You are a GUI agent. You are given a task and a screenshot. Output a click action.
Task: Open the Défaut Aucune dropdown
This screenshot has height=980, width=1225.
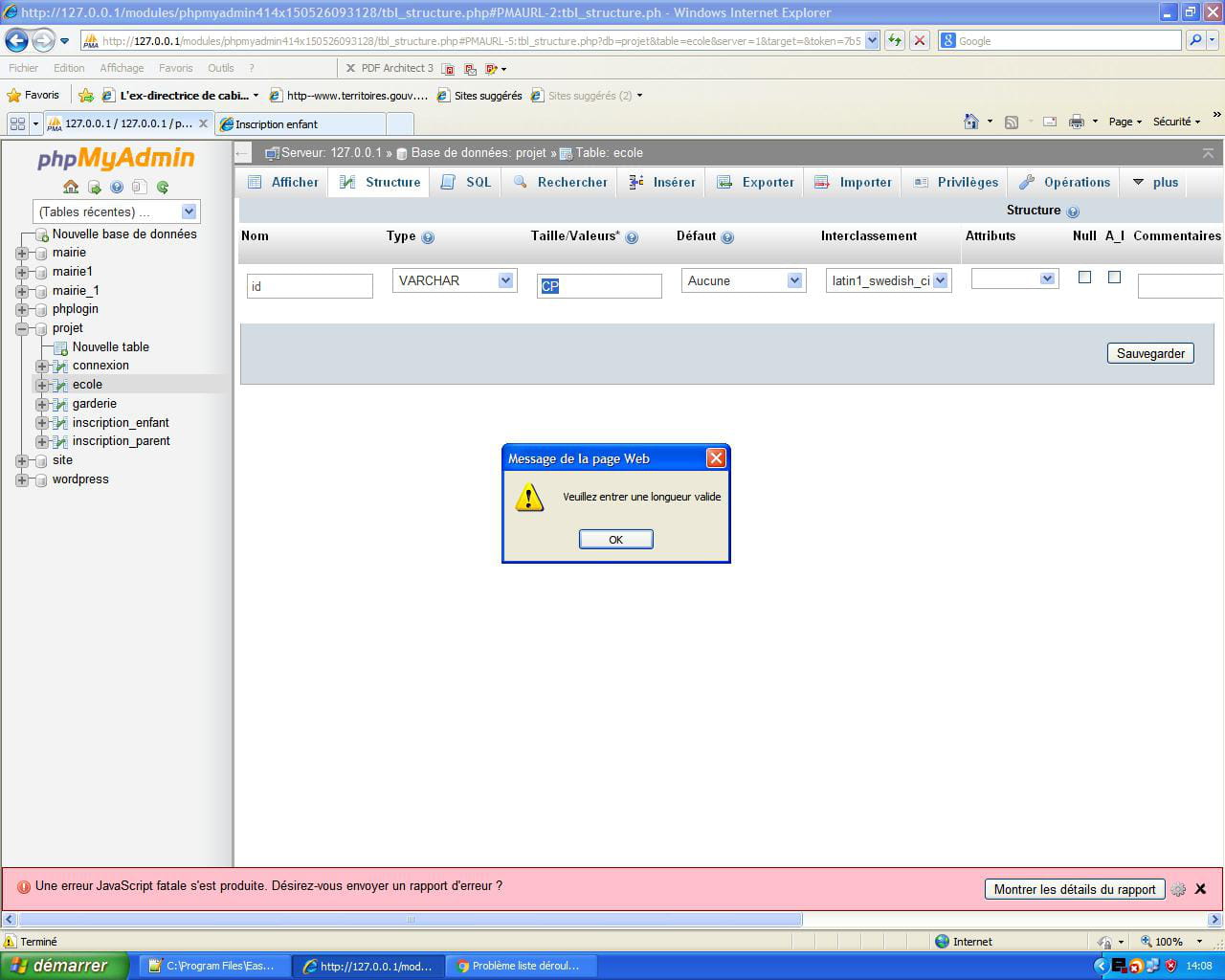coord(744,280)
